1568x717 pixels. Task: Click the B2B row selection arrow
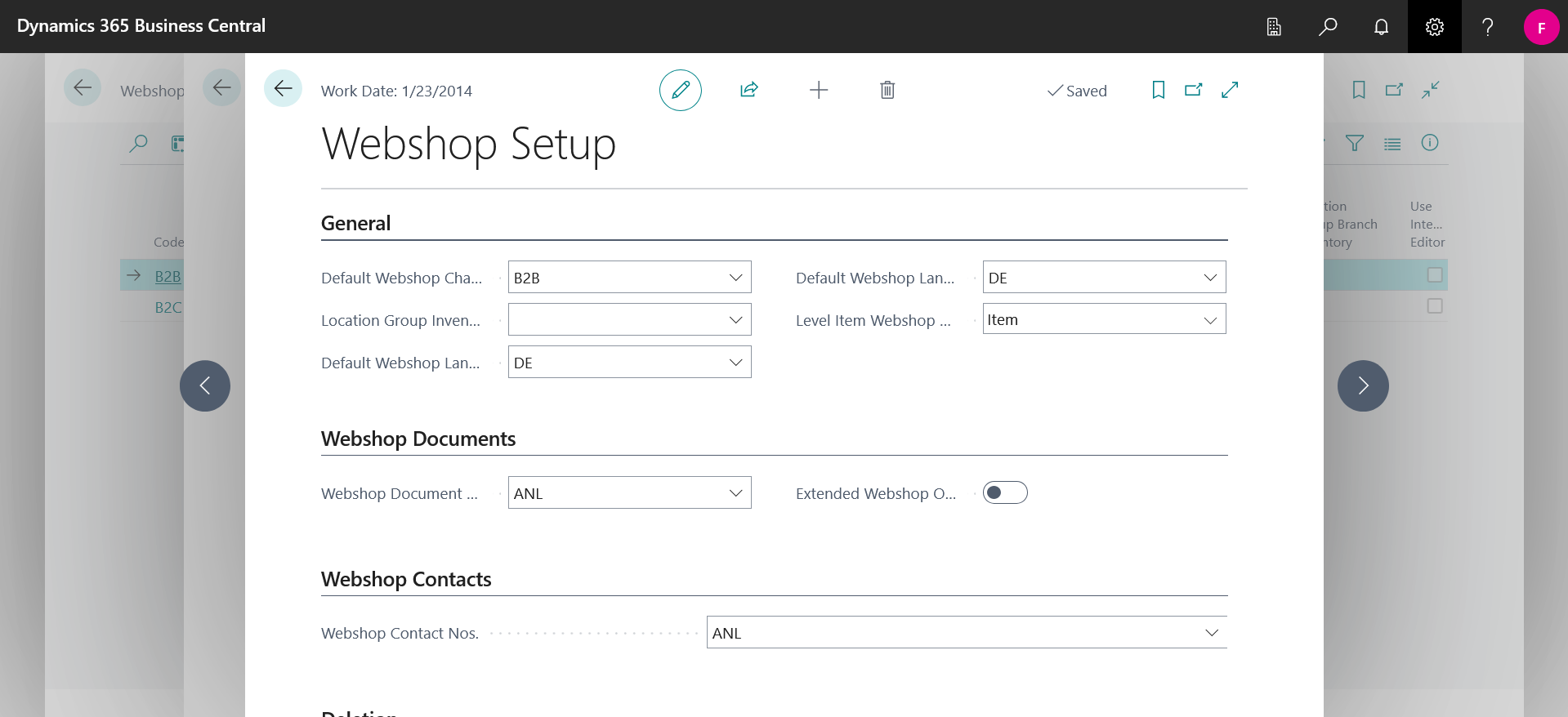point(134,275)
